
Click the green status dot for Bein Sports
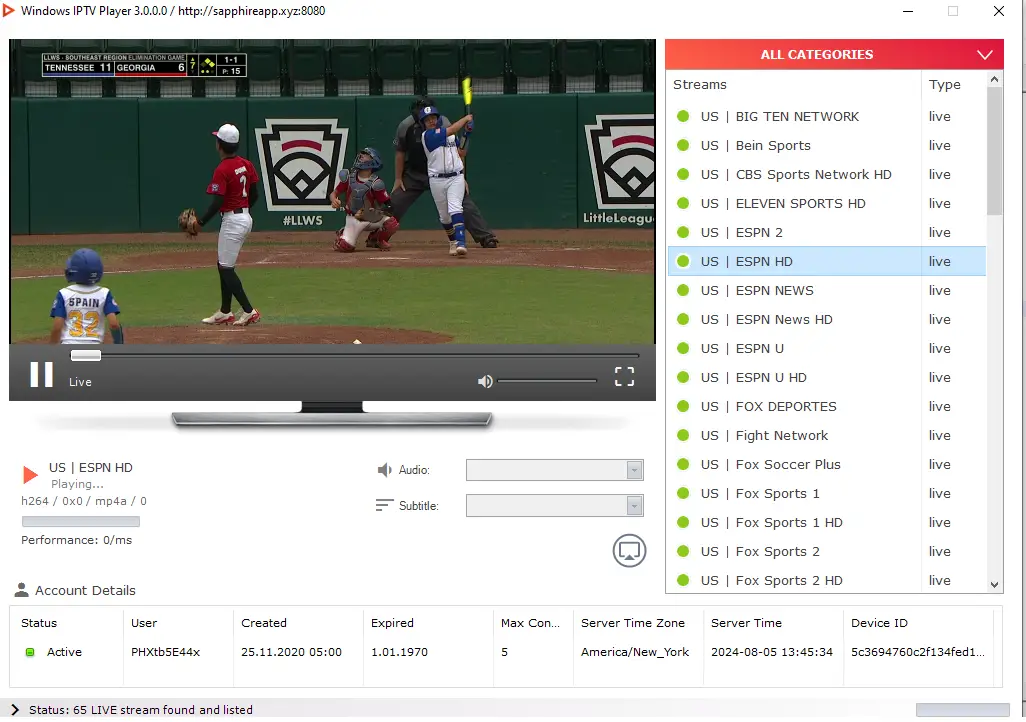click(x=683, y=145)
